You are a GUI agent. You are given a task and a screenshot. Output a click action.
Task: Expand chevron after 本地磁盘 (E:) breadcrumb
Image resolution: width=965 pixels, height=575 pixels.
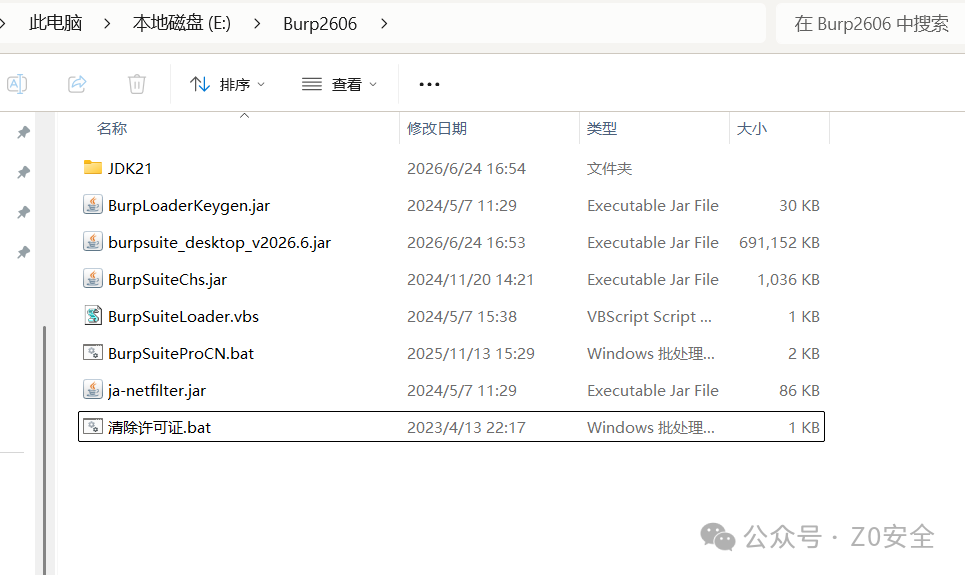[x=257, y=24]
